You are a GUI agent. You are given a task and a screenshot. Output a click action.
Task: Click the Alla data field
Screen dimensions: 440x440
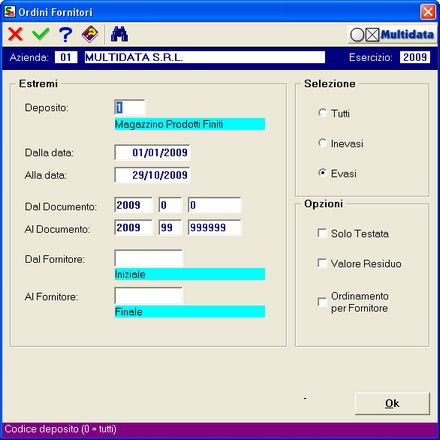click(x=152, y=175)
